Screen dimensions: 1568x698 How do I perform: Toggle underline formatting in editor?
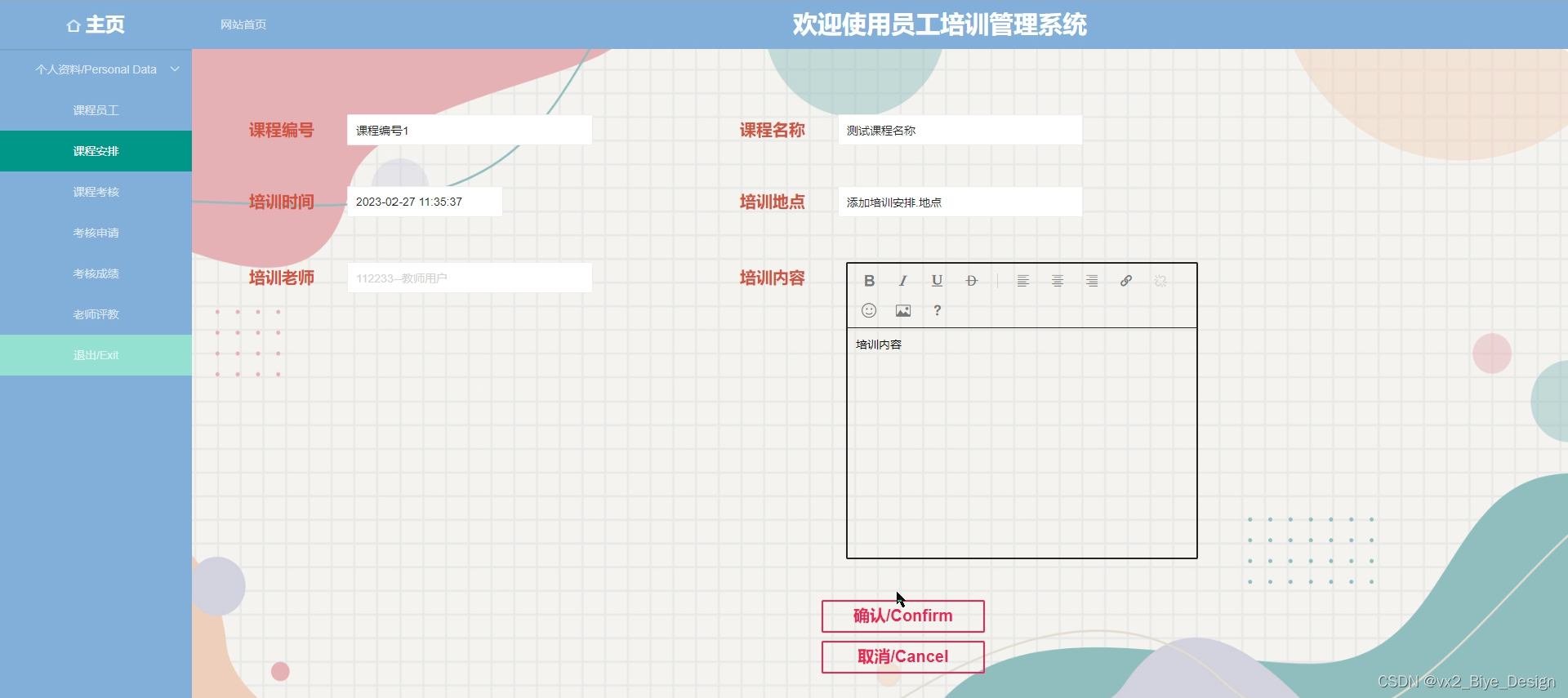click(x=938, y=281)
